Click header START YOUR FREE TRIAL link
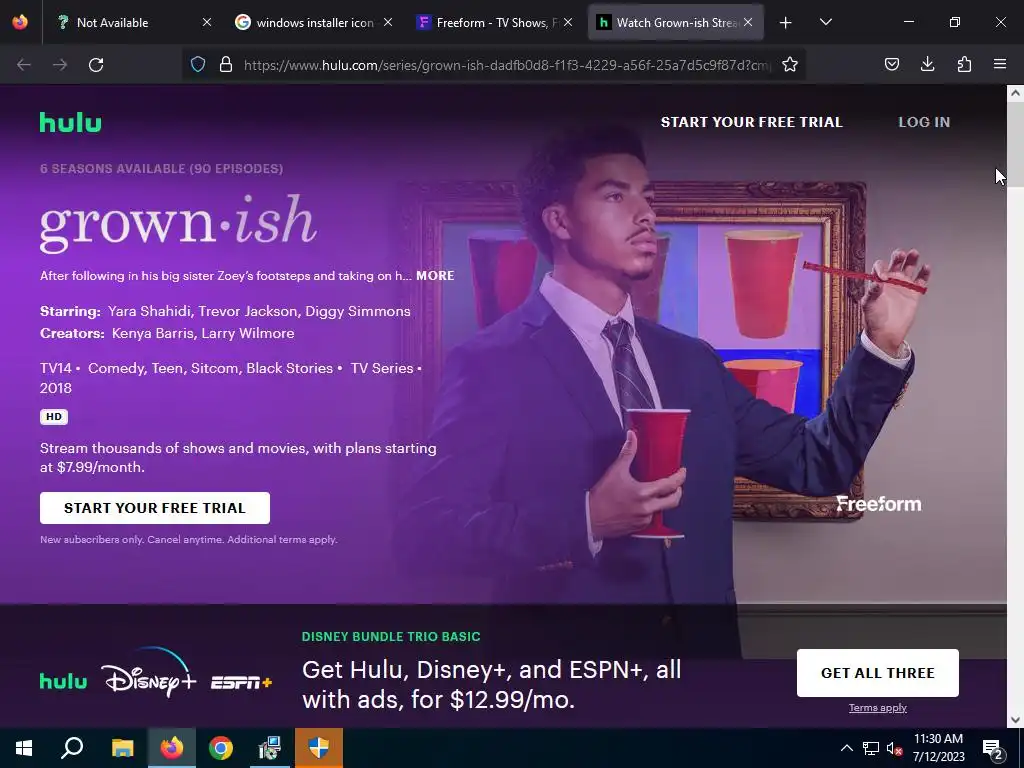Viewport: 1024px width, 768px height. (752, 122)
